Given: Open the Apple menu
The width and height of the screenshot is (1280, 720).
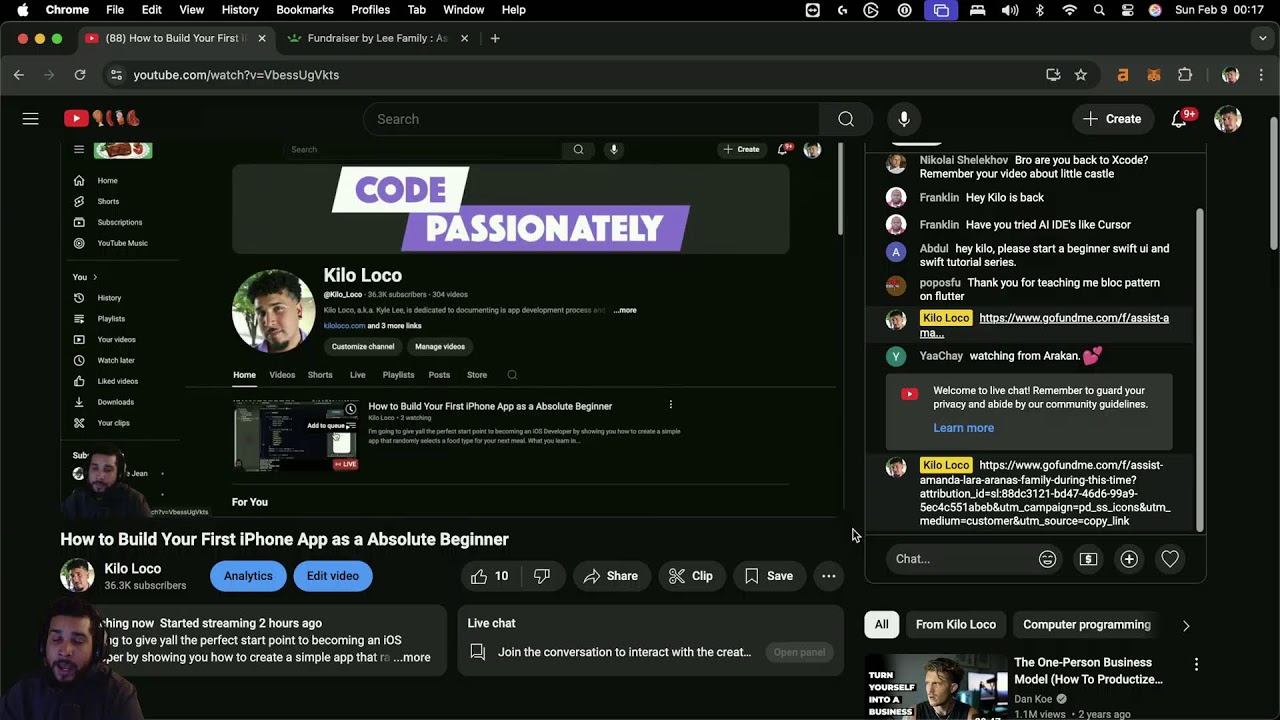Looking at the screenshot, I should 23,10.
